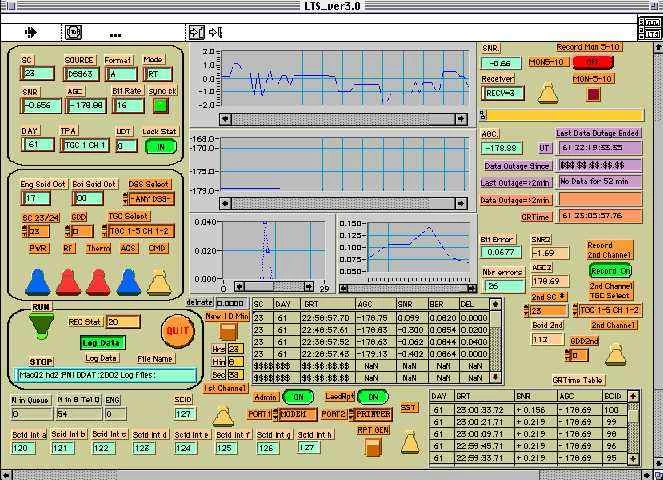The width and height of the screenshot is (663, 480).
Task: Toggle the red MON5-10 ON switch
Action: (x=593, y=61)
